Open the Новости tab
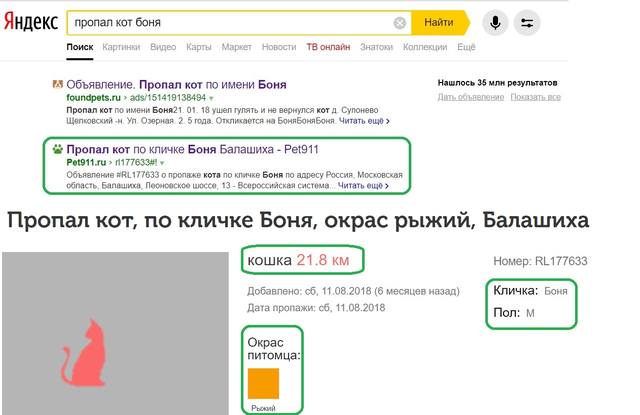 click(x=279, y=47)
